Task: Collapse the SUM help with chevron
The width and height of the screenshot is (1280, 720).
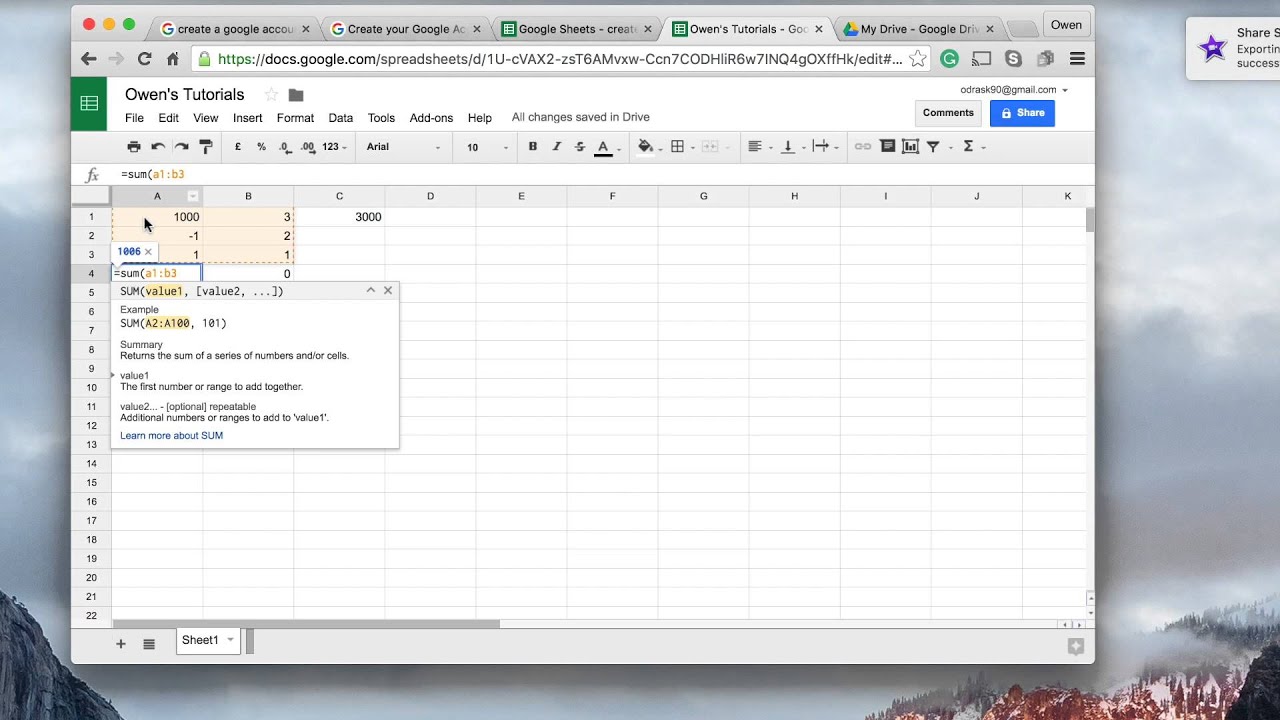Action: (x=370, y=291)
